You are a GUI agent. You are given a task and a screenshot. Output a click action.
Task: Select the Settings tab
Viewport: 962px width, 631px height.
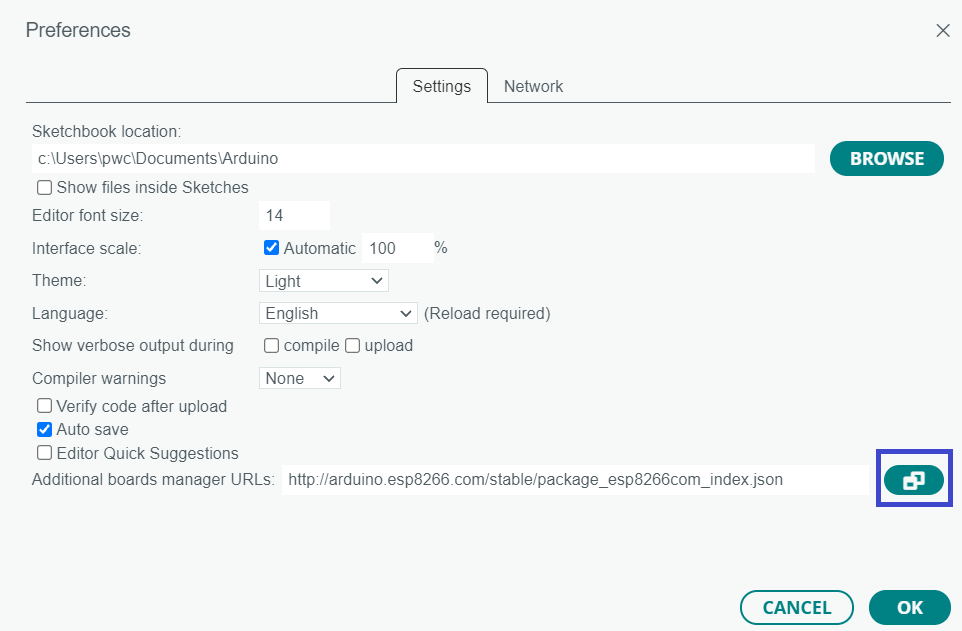(441, 86)
